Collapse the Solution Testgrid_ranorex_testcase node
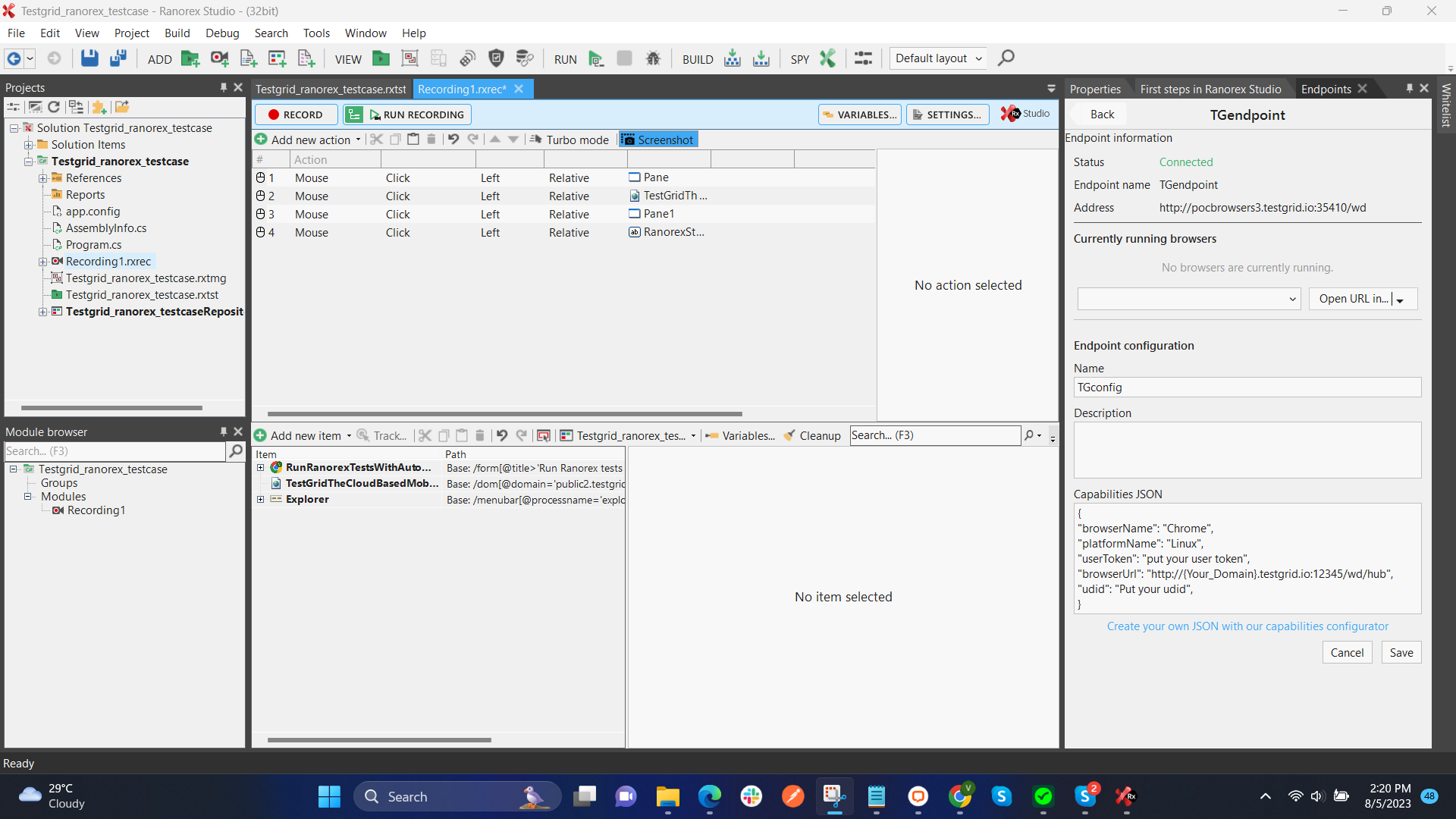Viewport: 1456px width, 819px height. pyautogui.click(x=14, y=128)
